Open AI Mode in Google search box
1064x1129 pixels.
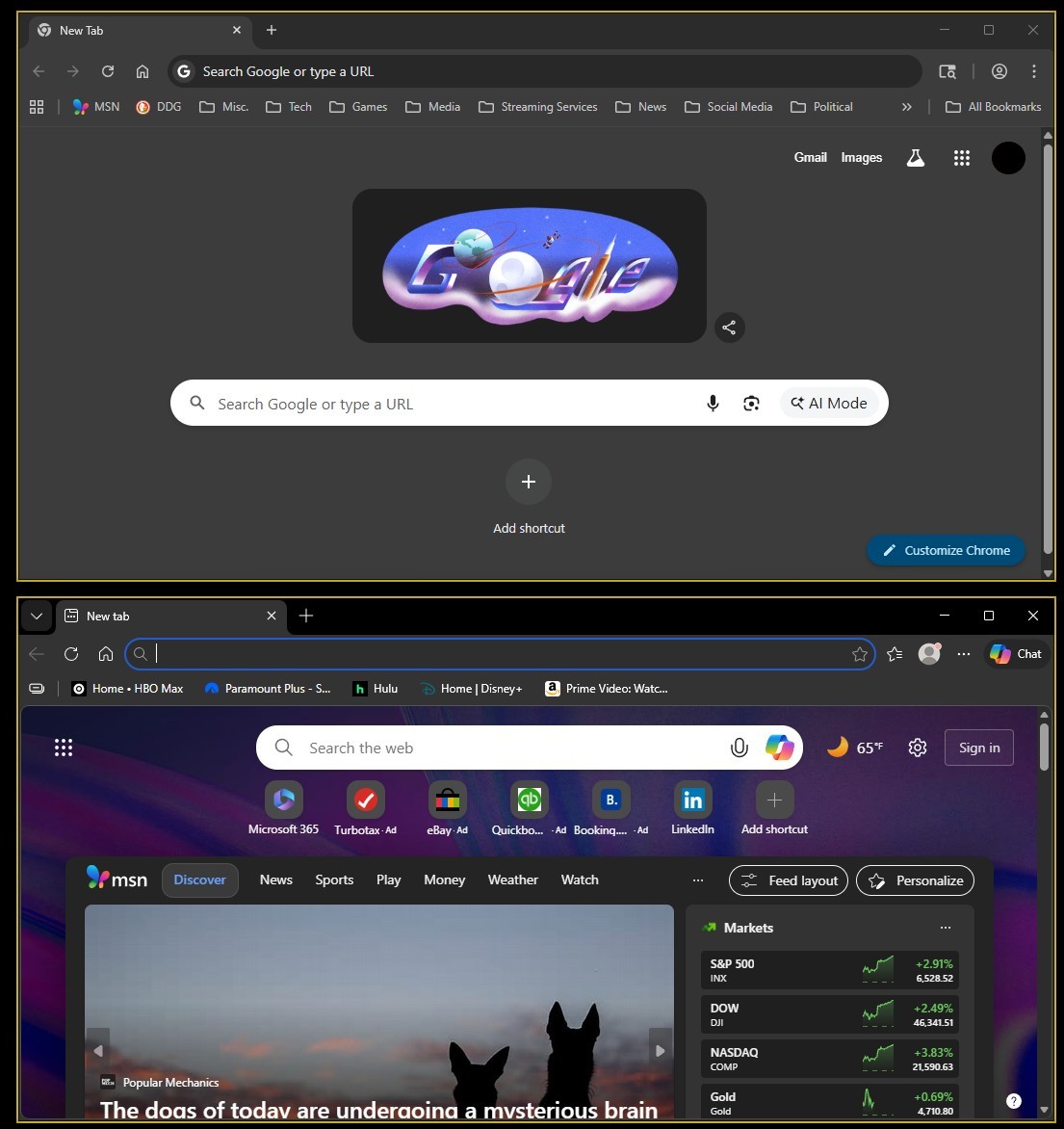point(829,404)
